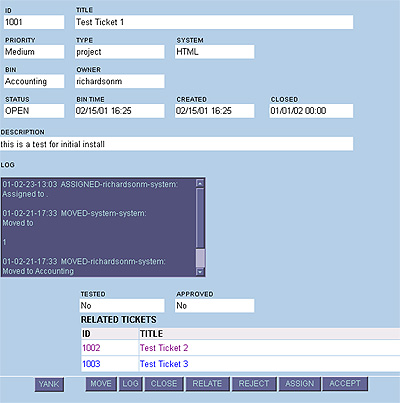Open related ticket ID 1002 link
Viewport: 400px width, 403px height.
tap(91, 348)
